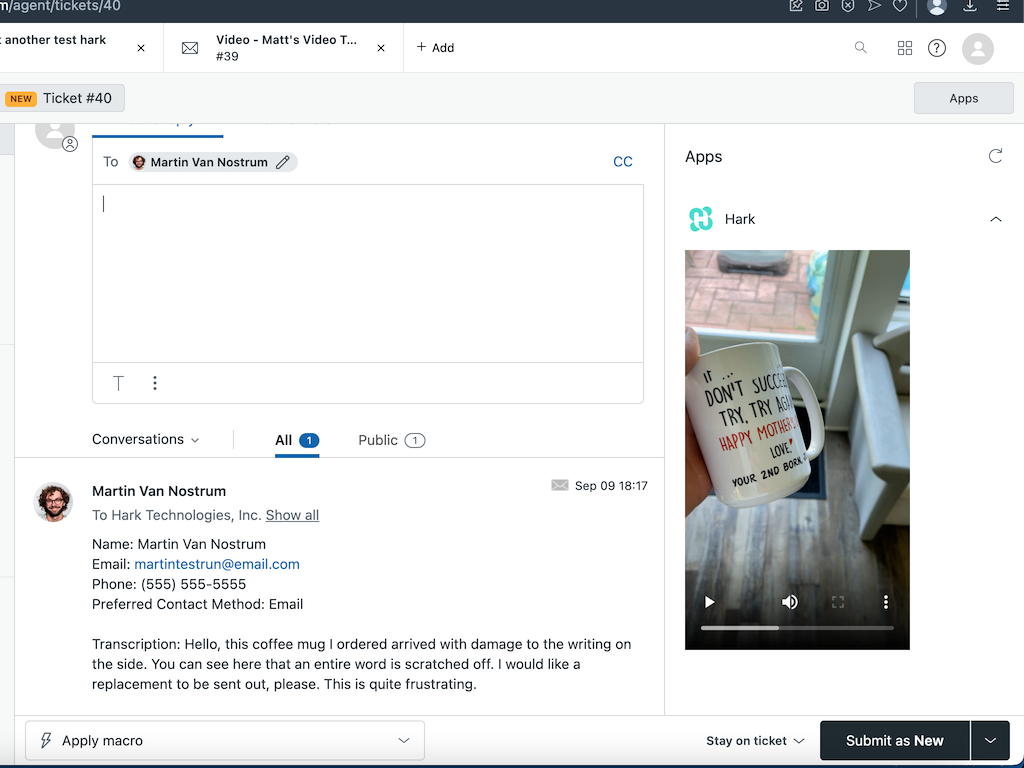Open the martintestrun@email.com link

tap(216, 564)
